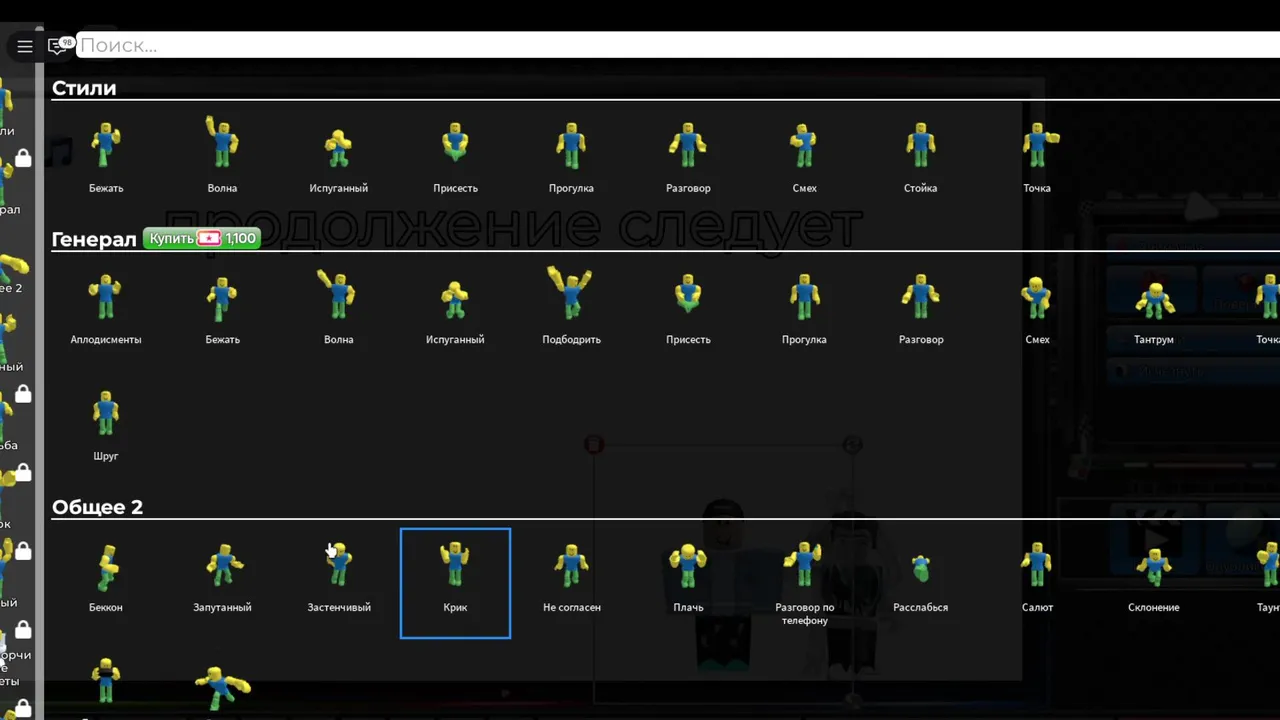Image resolution: width=1280 pixels, height=720 pixels.
Task: Click the Купить 1,100 button next to Генерал
Action: pyautogui.click(x=202, y=238)
